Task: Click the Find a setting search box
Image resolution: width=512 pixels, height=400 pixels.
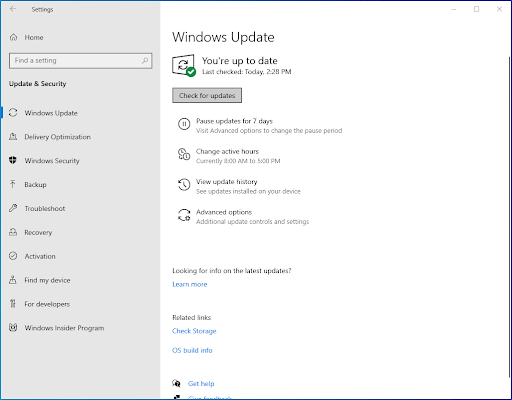Action: [x=81, y=61]
